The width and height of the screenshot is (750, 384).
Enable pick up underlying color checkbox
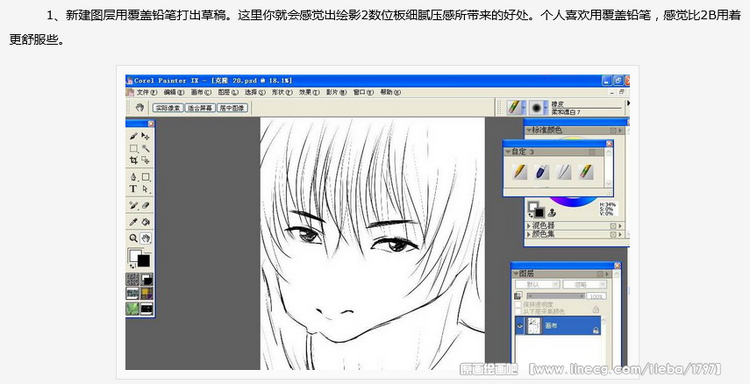coord(518,311)
